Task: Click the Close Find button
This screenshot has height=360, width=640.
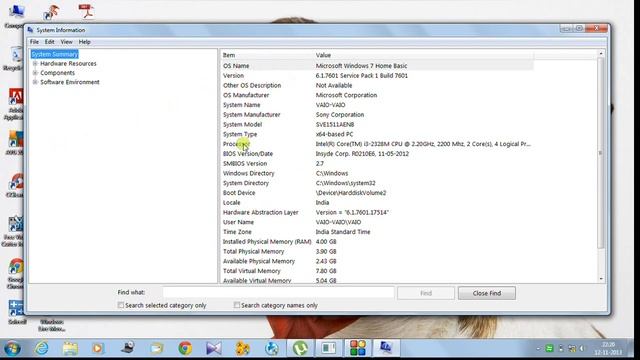Action: click(487, 293)
